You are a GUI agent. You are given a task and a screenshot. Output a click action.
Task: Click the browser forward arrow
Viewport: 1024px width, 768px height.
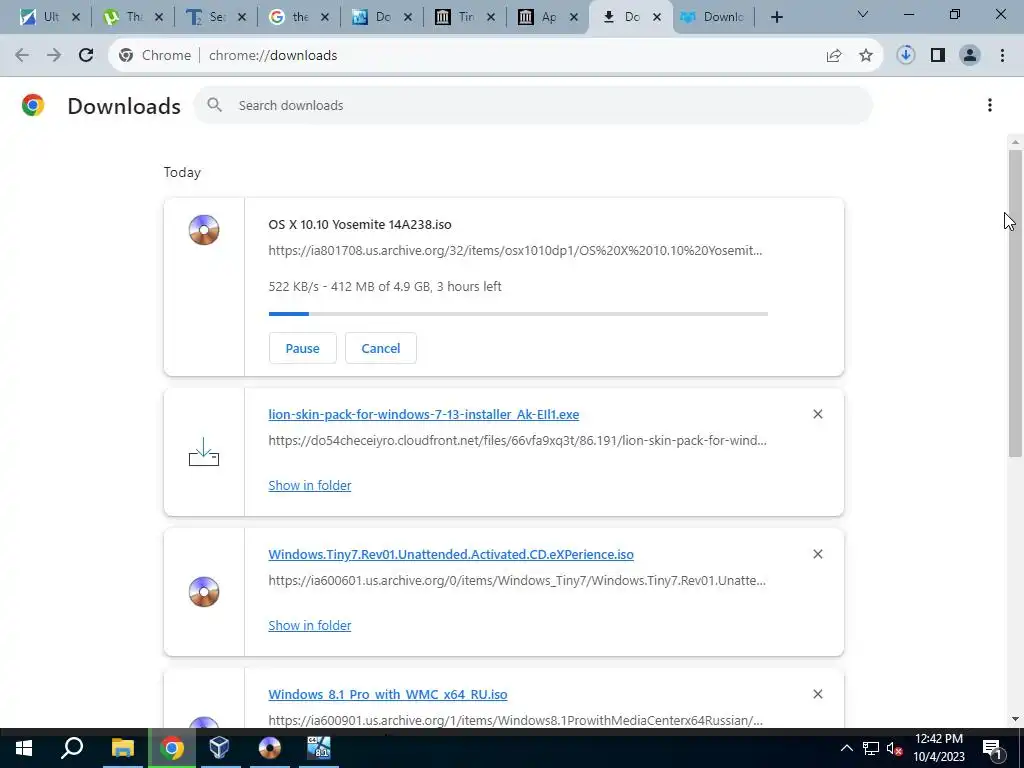(54, 56)
